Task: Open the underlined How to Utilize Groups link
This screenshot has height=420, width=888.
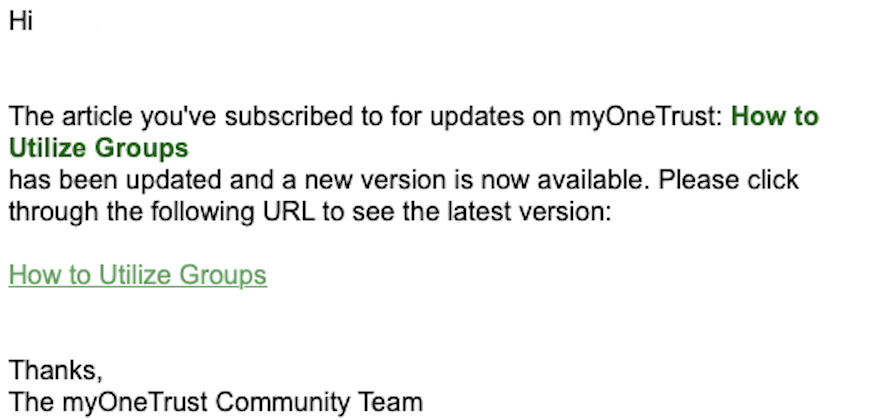Action: [137, 275]
